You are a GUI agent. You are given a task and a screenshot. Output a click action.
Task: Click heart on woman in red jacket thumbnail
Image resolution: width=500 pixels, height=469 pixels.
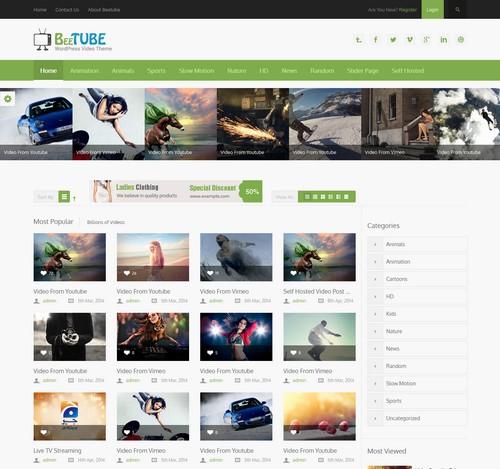coord(210,353)
